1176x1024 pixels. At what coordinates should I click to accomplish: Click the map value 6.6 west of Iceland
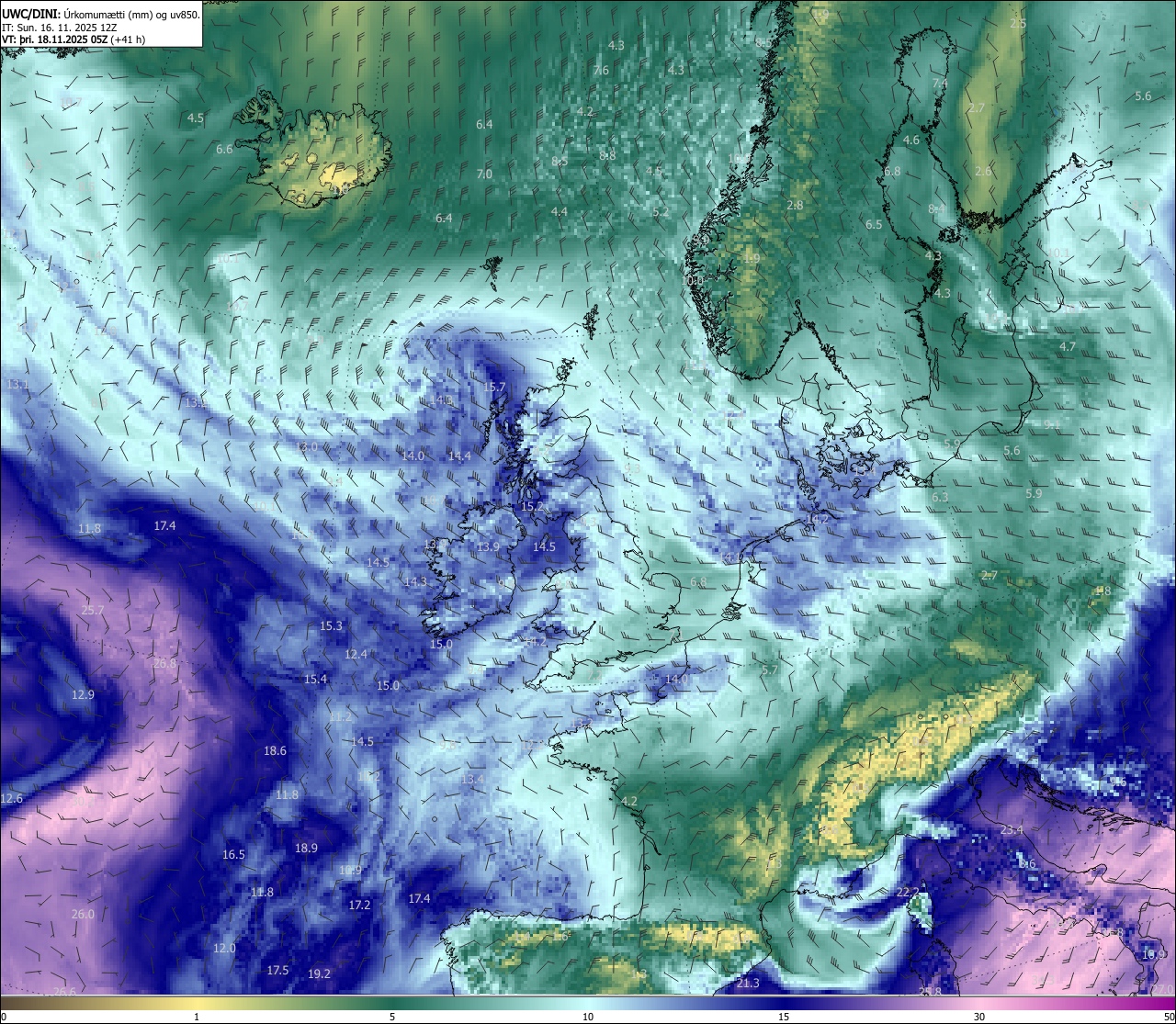224,149
